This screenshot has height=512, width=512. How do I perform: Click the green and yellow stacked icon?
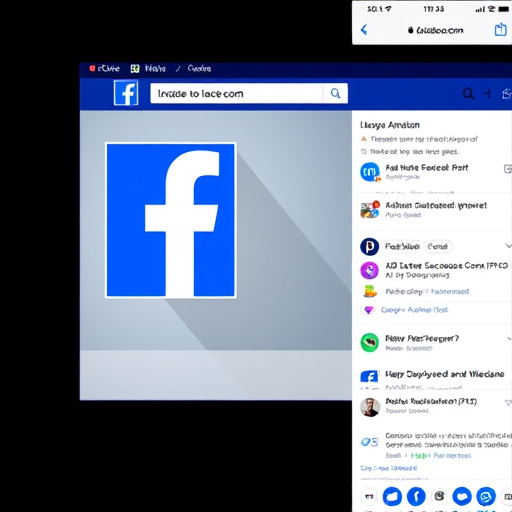(370, 291)
